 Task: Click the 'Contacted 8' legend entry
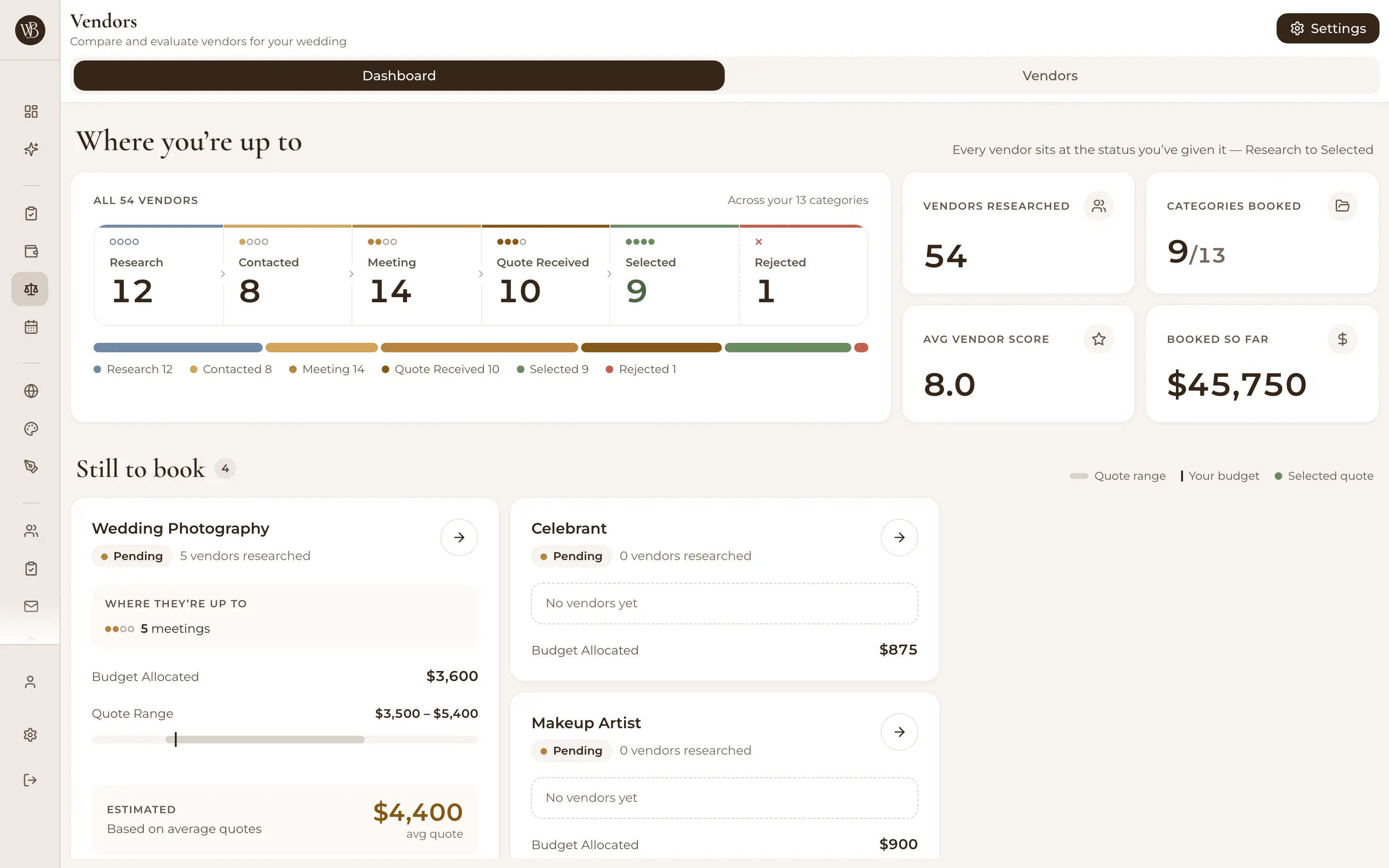click(x=231, y=369)
